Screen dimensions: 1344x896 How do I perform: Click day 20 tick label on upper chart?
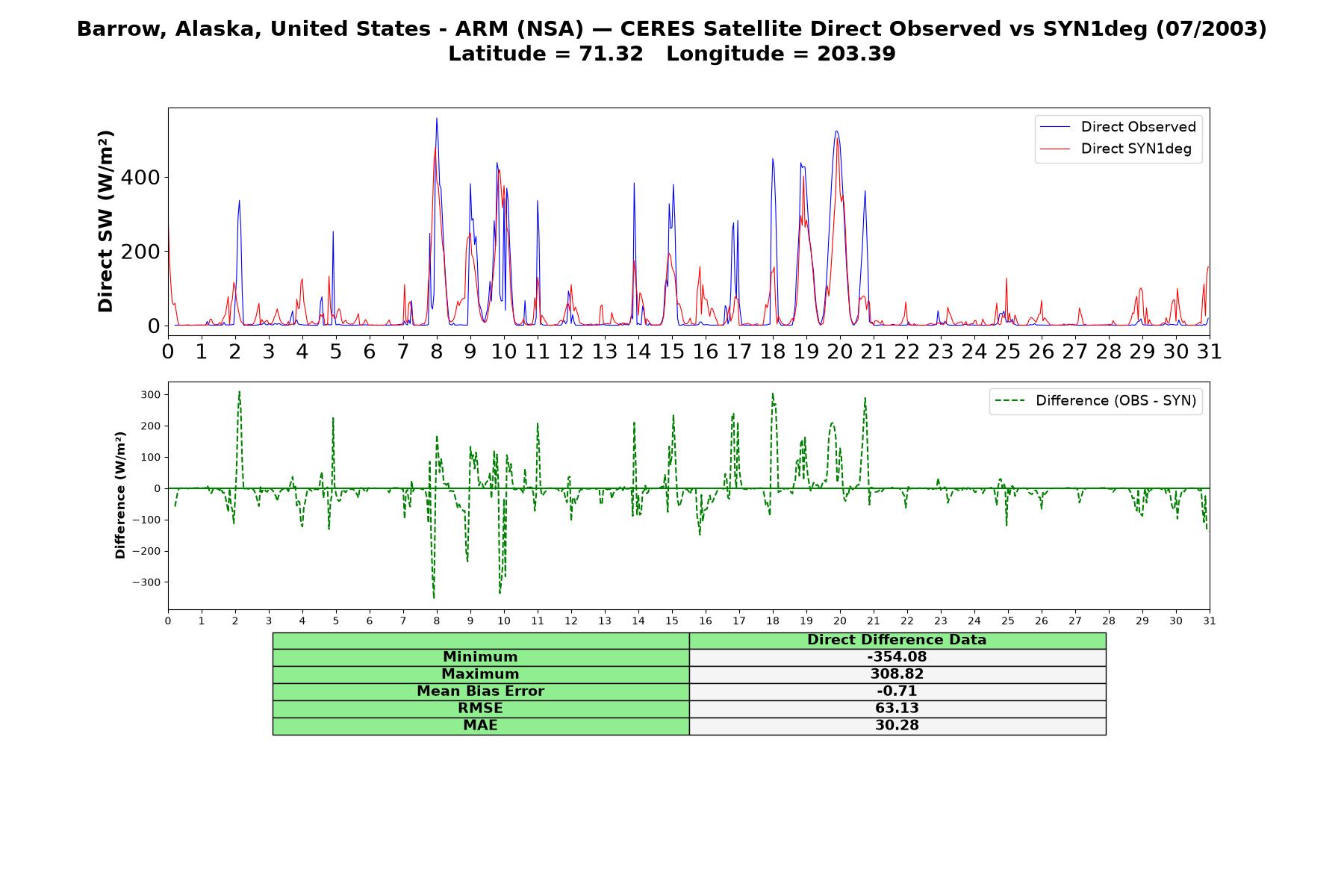coord(840,351)
